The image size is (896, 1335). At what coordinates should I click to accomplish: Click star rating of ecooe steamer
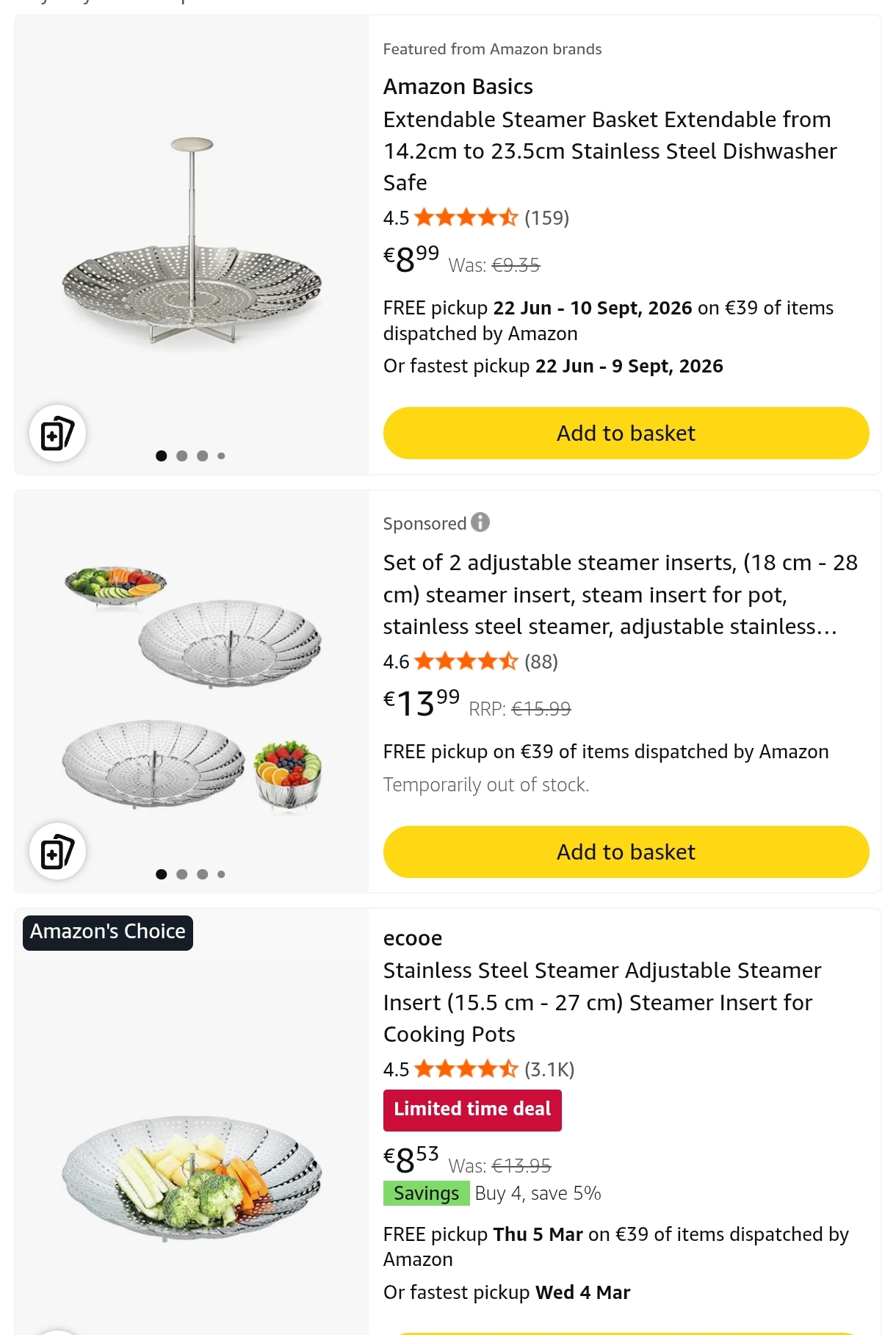point(466,1069)
